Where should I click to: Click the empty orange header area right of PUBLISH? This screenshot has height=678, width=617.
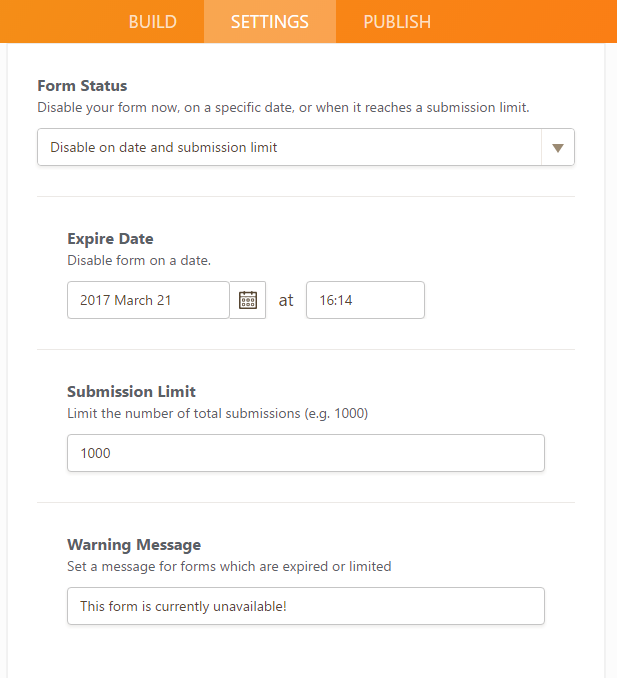[x=530, y=21]
